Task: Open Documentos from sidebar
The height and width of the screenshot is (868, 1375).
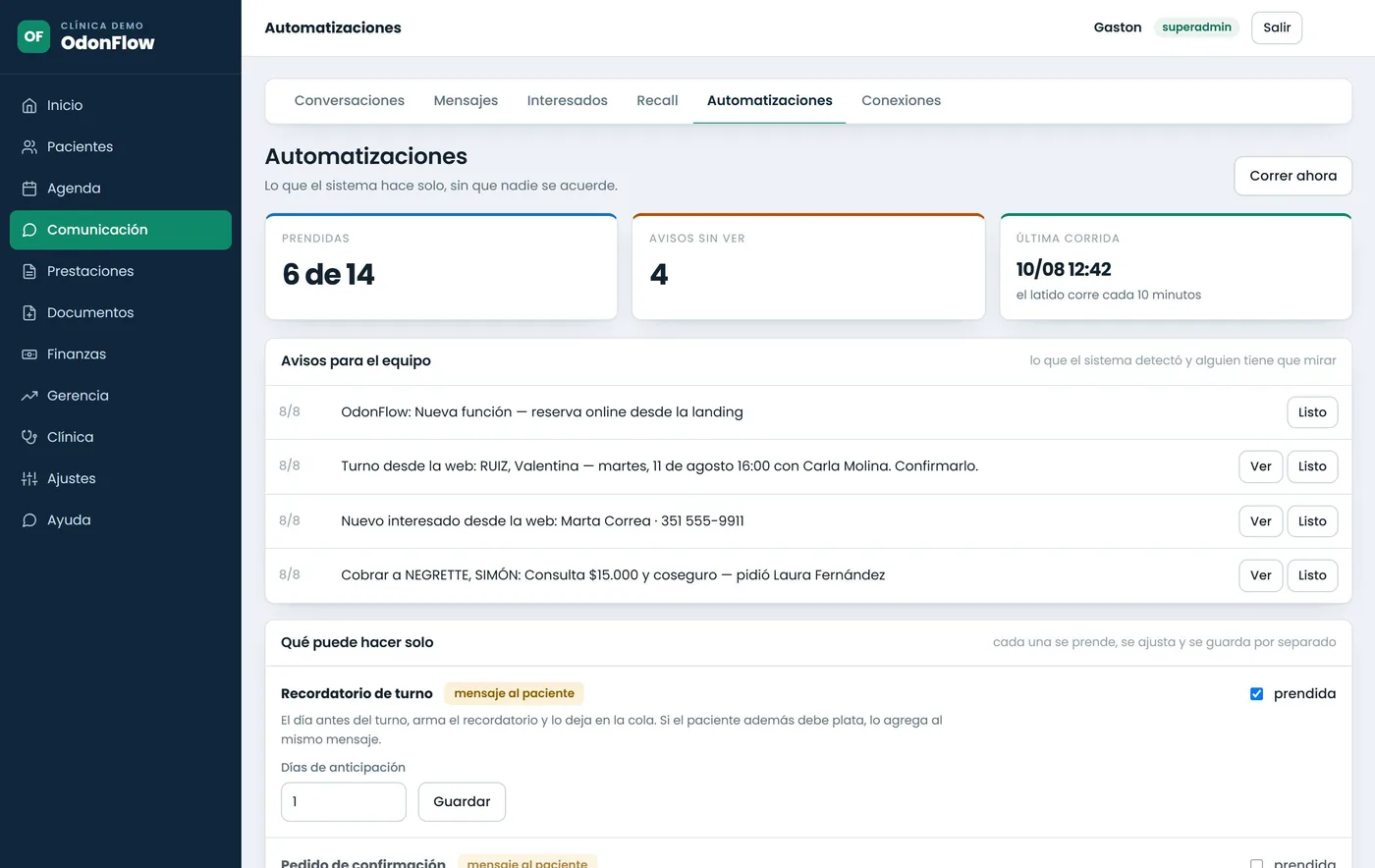Action: click(x=121, y=312)
